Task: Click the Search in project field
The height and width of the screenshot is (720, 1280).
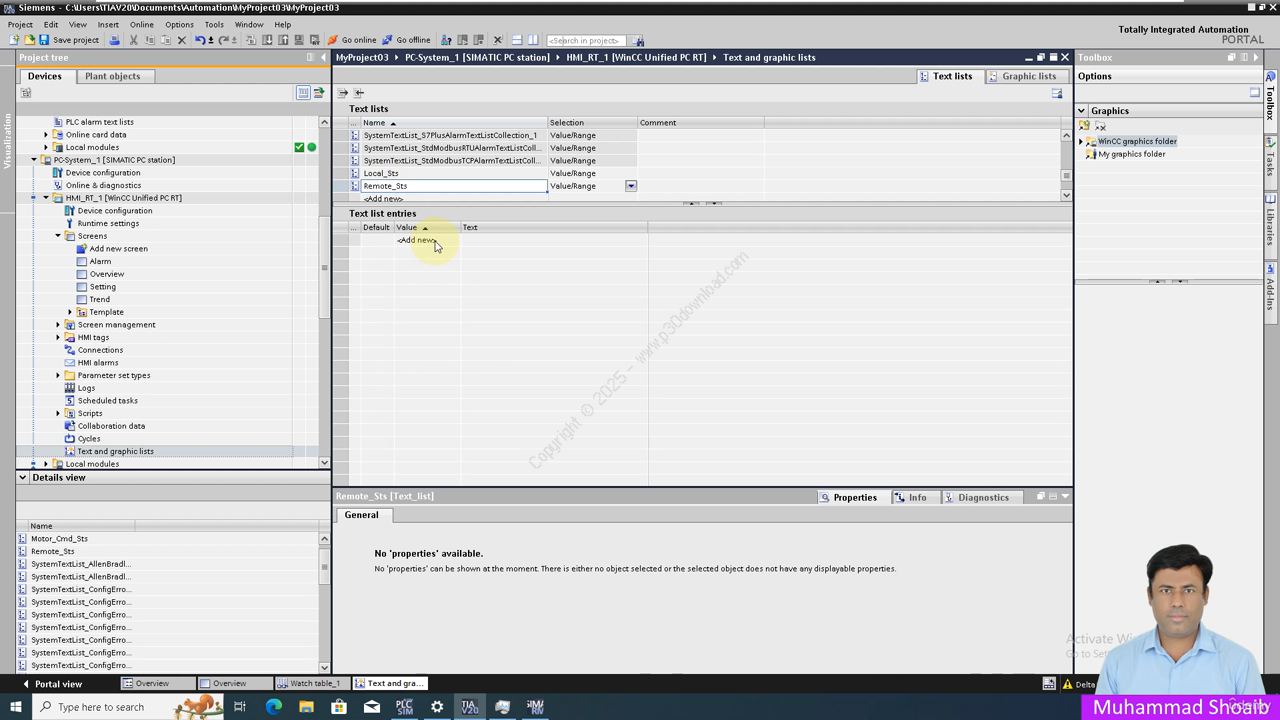Action: [586, 40]
